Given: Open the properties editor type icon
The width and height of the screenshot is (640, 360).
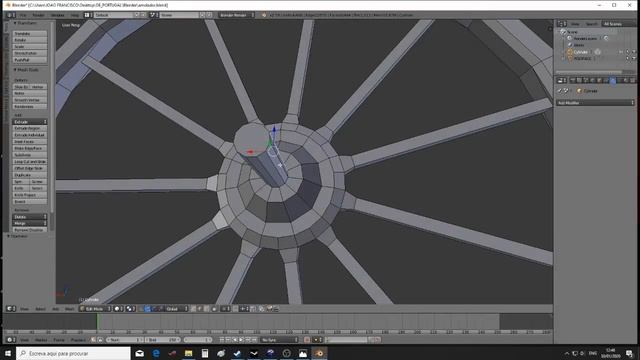Looking at the screenshot, I should [562, 80].
